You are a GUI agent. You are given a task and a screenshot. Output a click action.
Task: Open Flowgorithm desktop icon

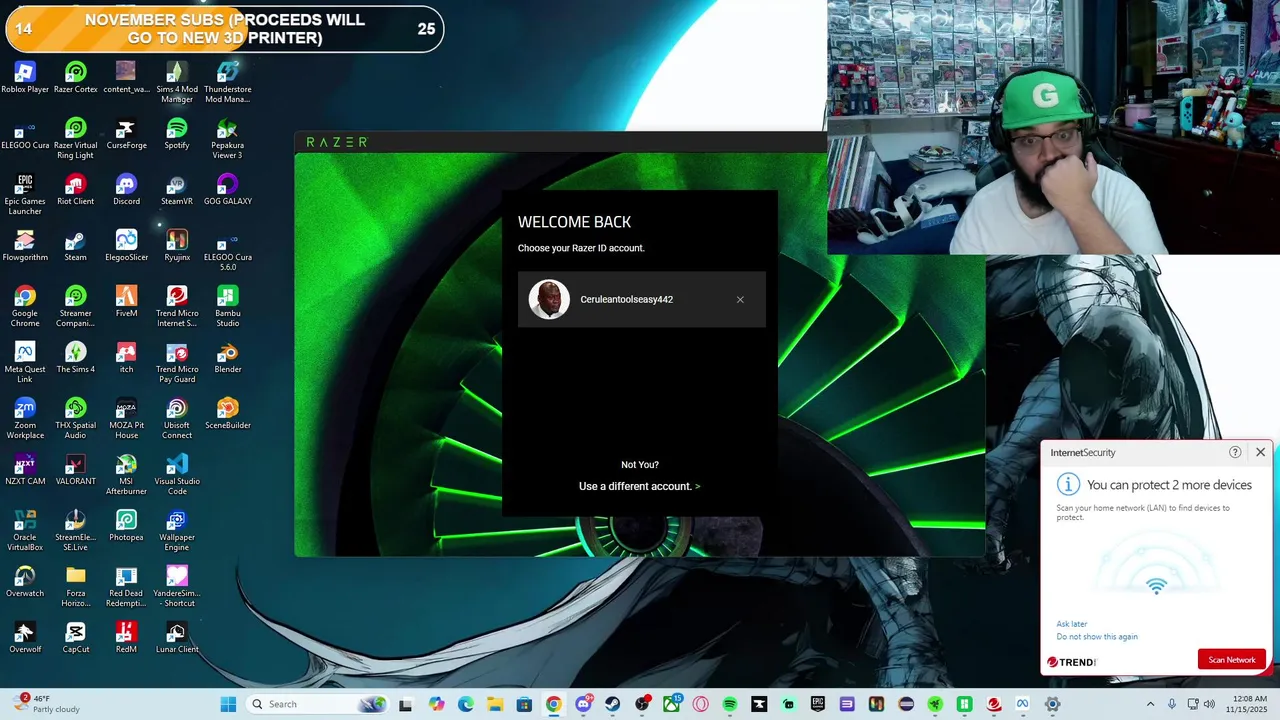coord(25,245)
